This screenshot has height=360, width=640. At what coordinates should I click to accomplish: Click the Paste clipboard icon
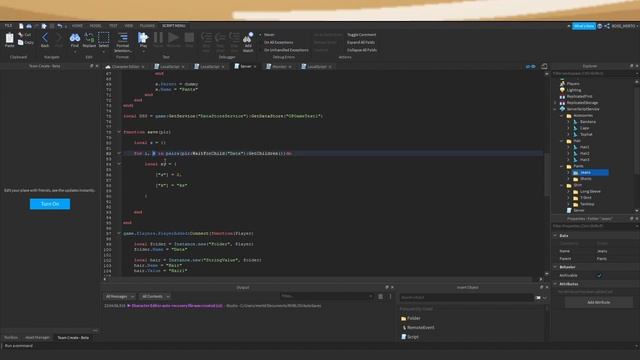(9, 39)
